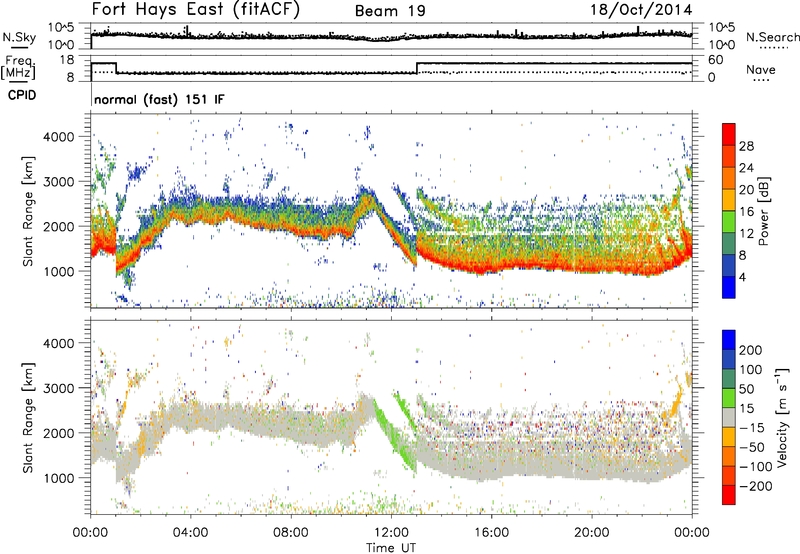
Task: Click 'Slant Range [km]' label of power panel
Action: point(29,211)
